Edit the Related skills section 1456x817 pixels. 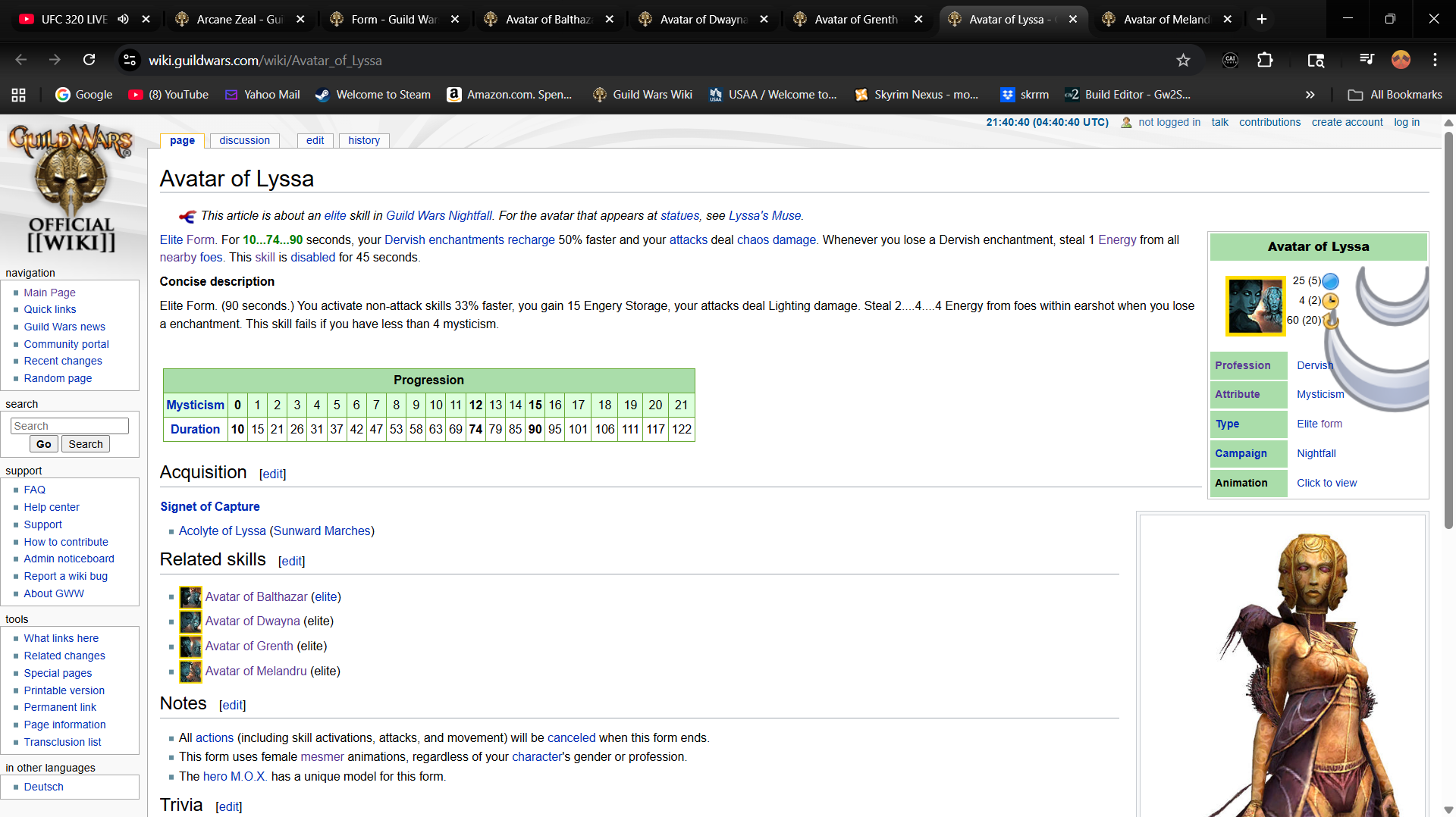click(x=292, y=562)
